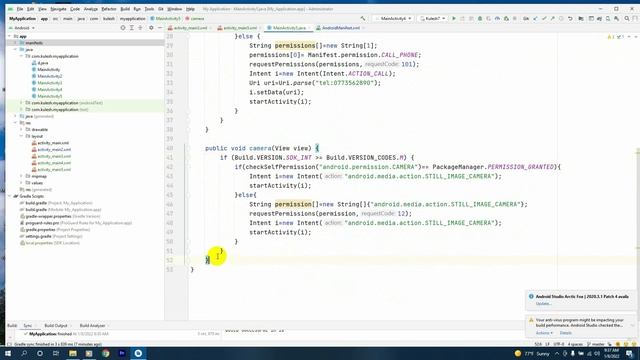The height and width of the screenshot is (360, 640).
Task: Select the Build Analyzer tab
Action: (x=92, y=326)
